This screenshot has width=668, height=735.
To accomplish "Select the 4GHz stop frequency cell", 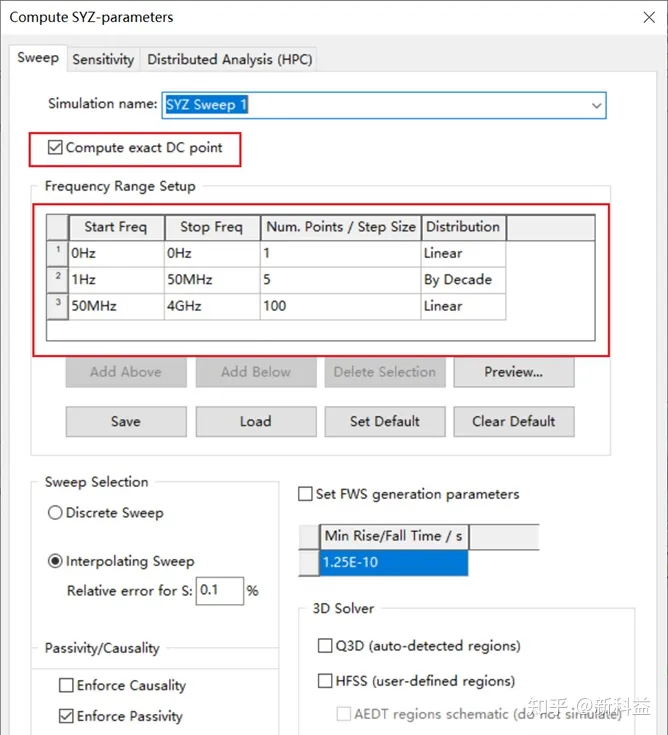I will point(212,307).
